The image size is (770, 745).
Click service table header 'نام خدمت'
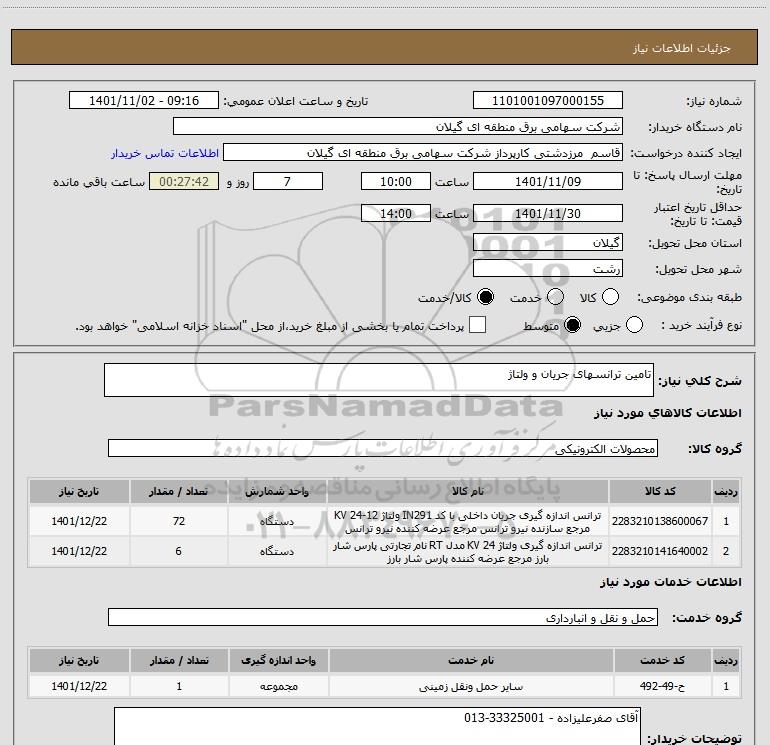tap(471, 661)
